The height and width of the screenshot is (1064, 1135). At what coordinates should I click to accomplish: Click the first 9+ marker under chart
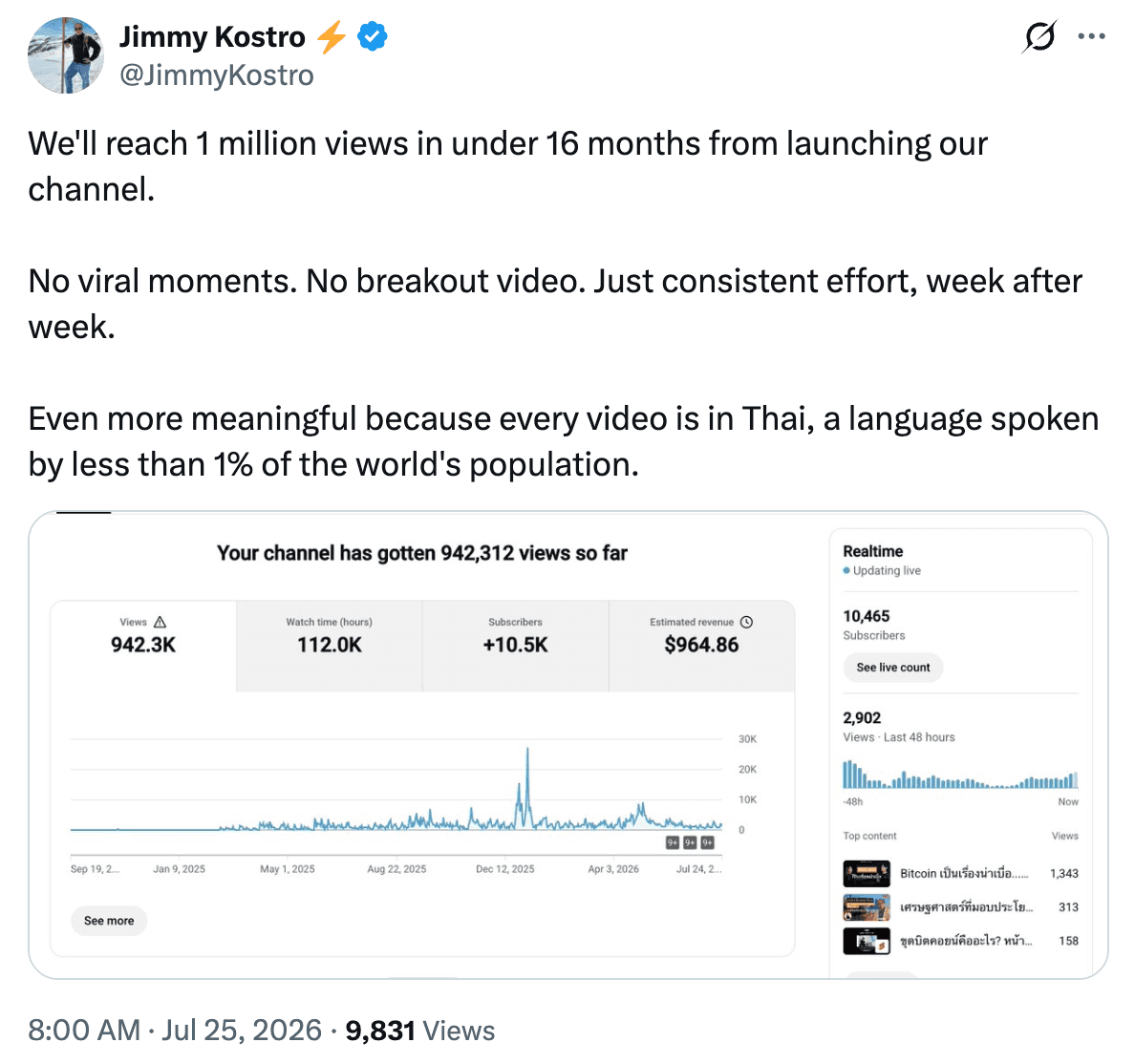pyautogui.click(x=673, y=842)
